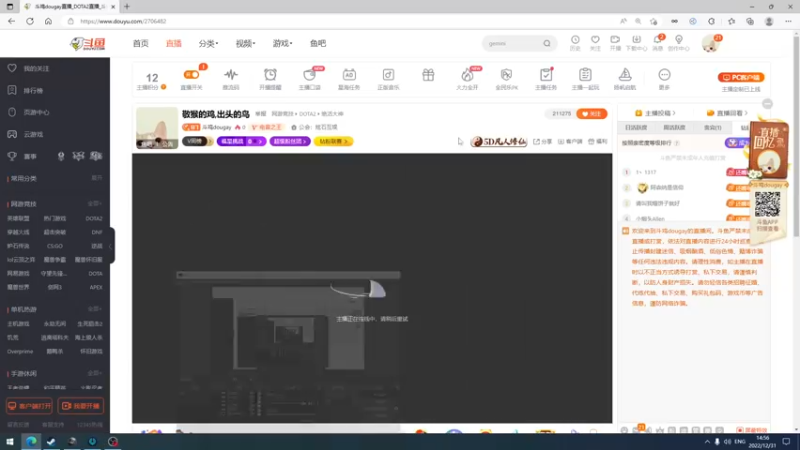Expand the 分类 navigation dropdown

pos(208,43)
